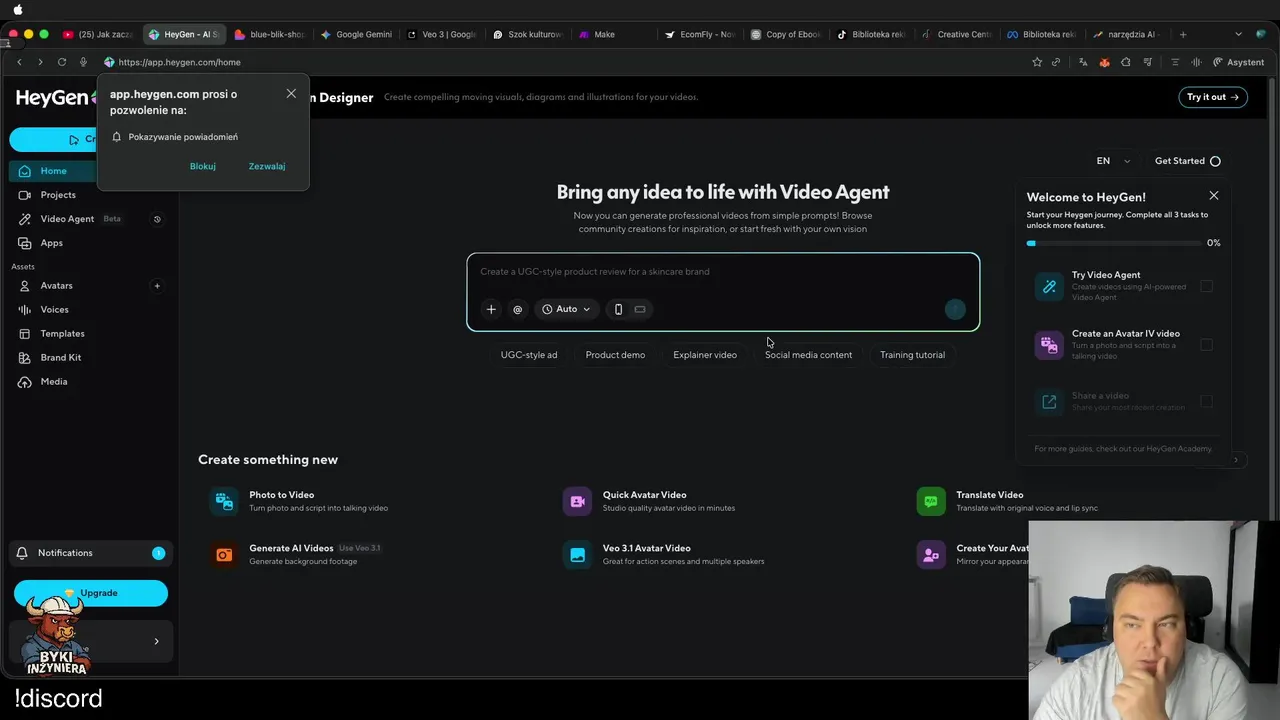Switch to the Google Gemini browser tab
Image resolution: width=1280 pixels, height=720 pixels.
pyautogui.click(x=356, y=34)
